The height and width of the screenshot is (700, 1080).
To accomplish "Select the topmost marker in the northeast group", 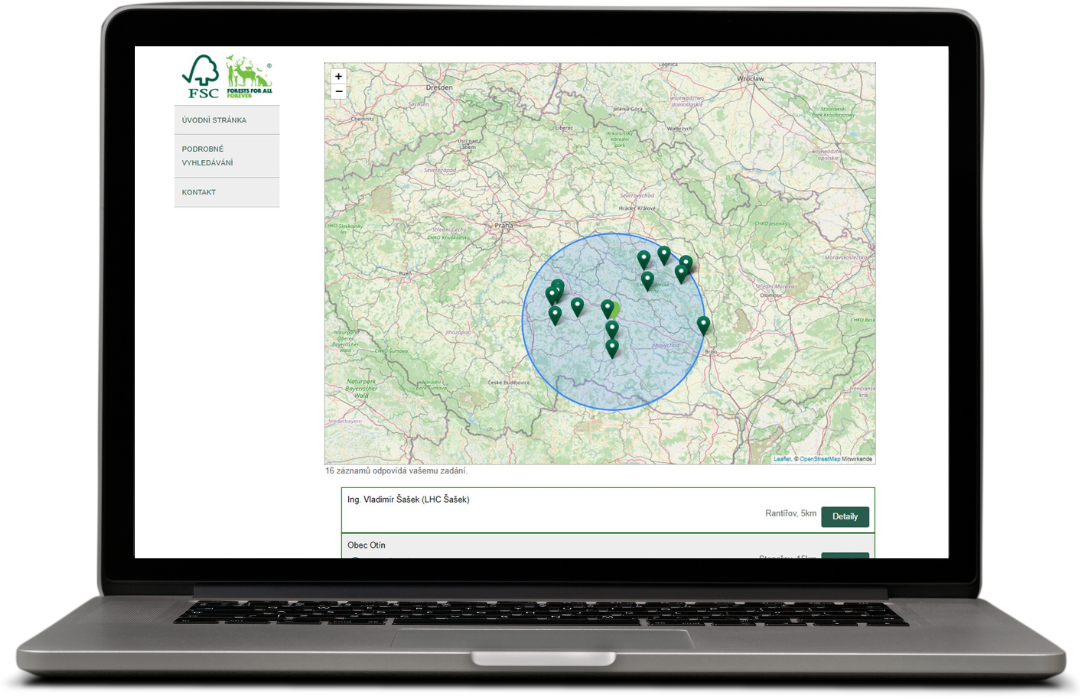I will (663, 256).
